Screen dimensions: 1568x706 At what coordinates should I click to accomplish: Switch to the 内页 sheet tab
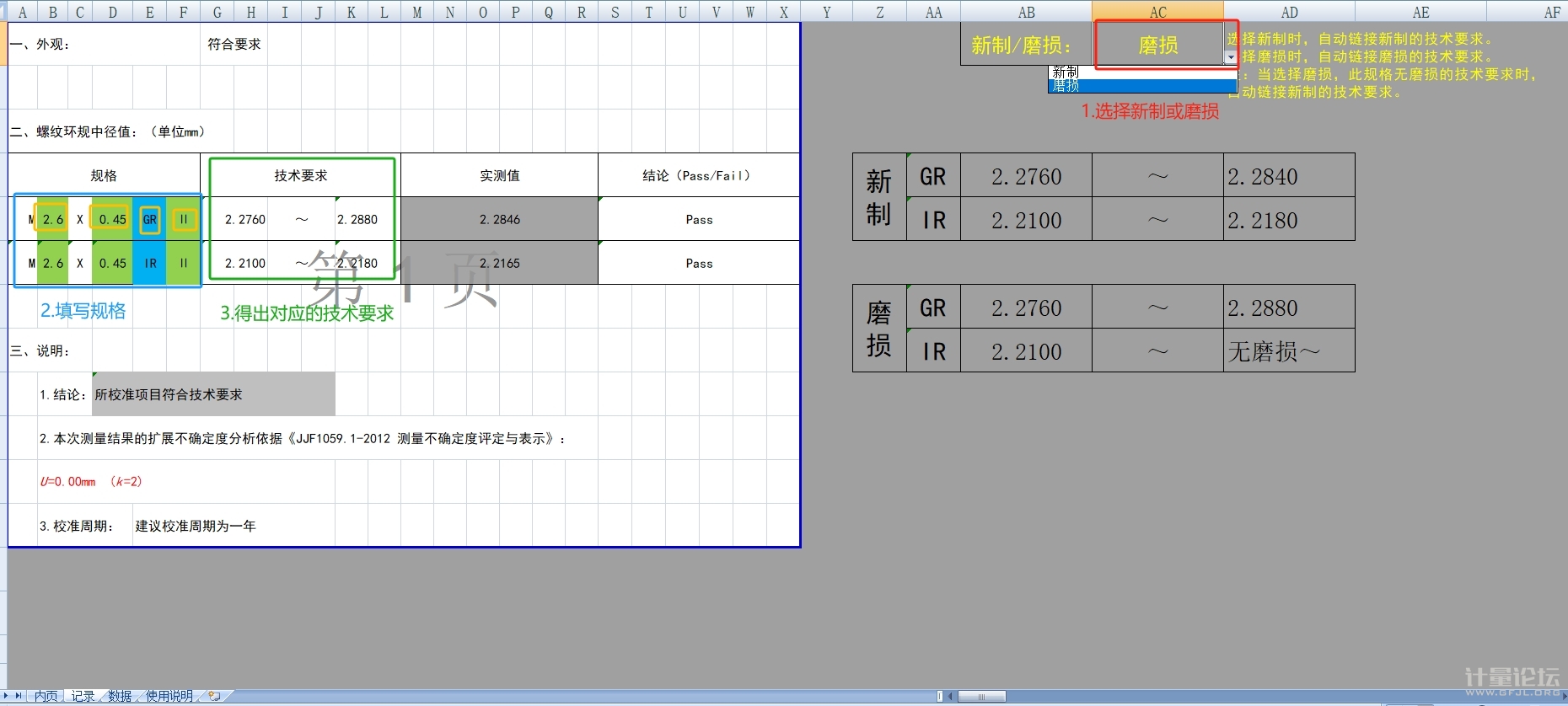tap(46, 696)
